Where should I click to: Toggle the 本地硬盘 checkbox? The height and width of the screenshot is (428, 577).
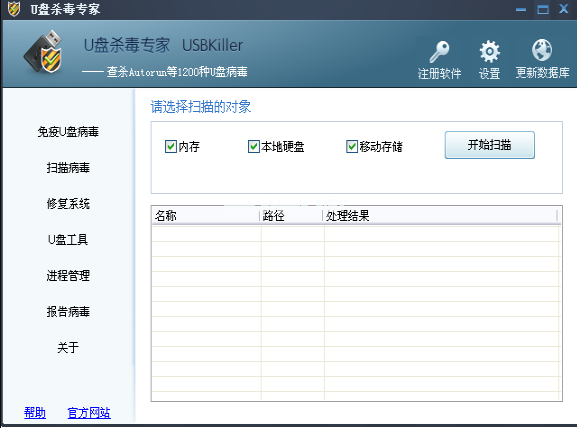(x=254, y=146)
